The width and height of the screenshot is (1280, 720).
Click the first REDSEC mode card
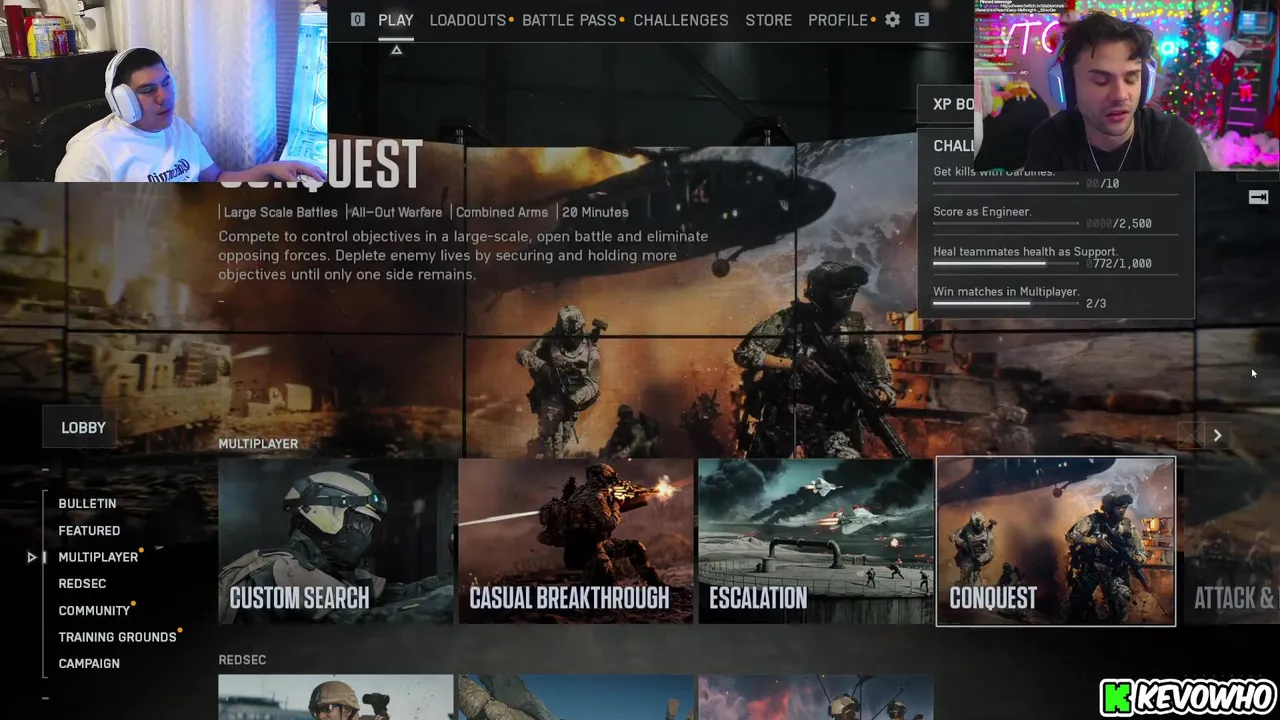[336, 697]
